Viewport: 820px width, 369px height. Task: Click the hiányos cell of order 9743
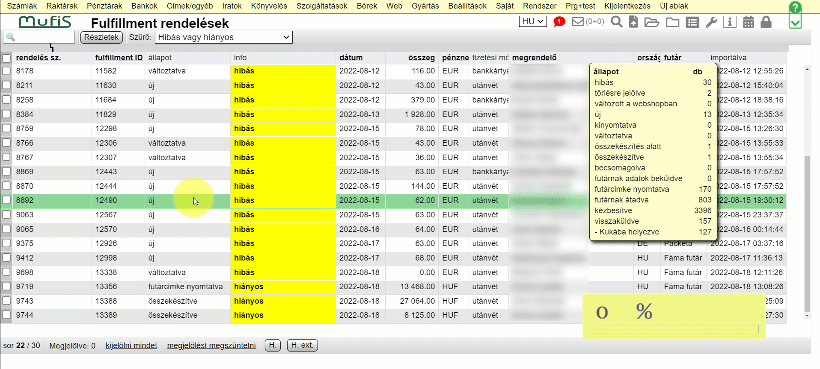(x=283, y=301)
